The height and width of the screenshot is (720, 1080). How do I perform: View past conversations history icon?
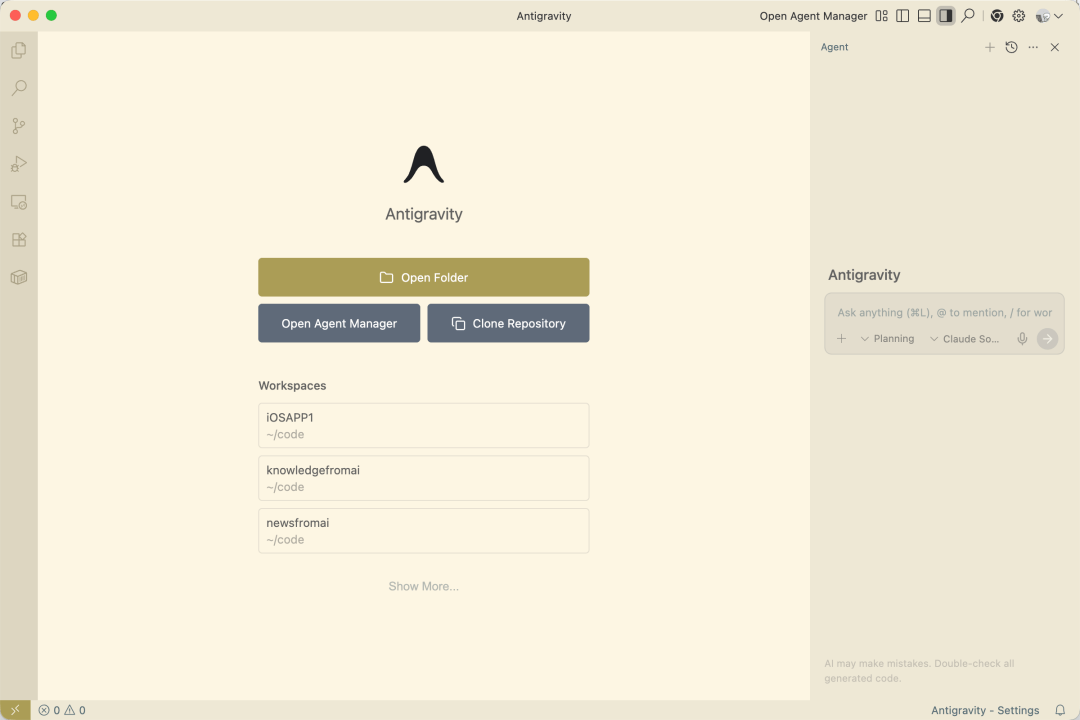point(1011,47)
